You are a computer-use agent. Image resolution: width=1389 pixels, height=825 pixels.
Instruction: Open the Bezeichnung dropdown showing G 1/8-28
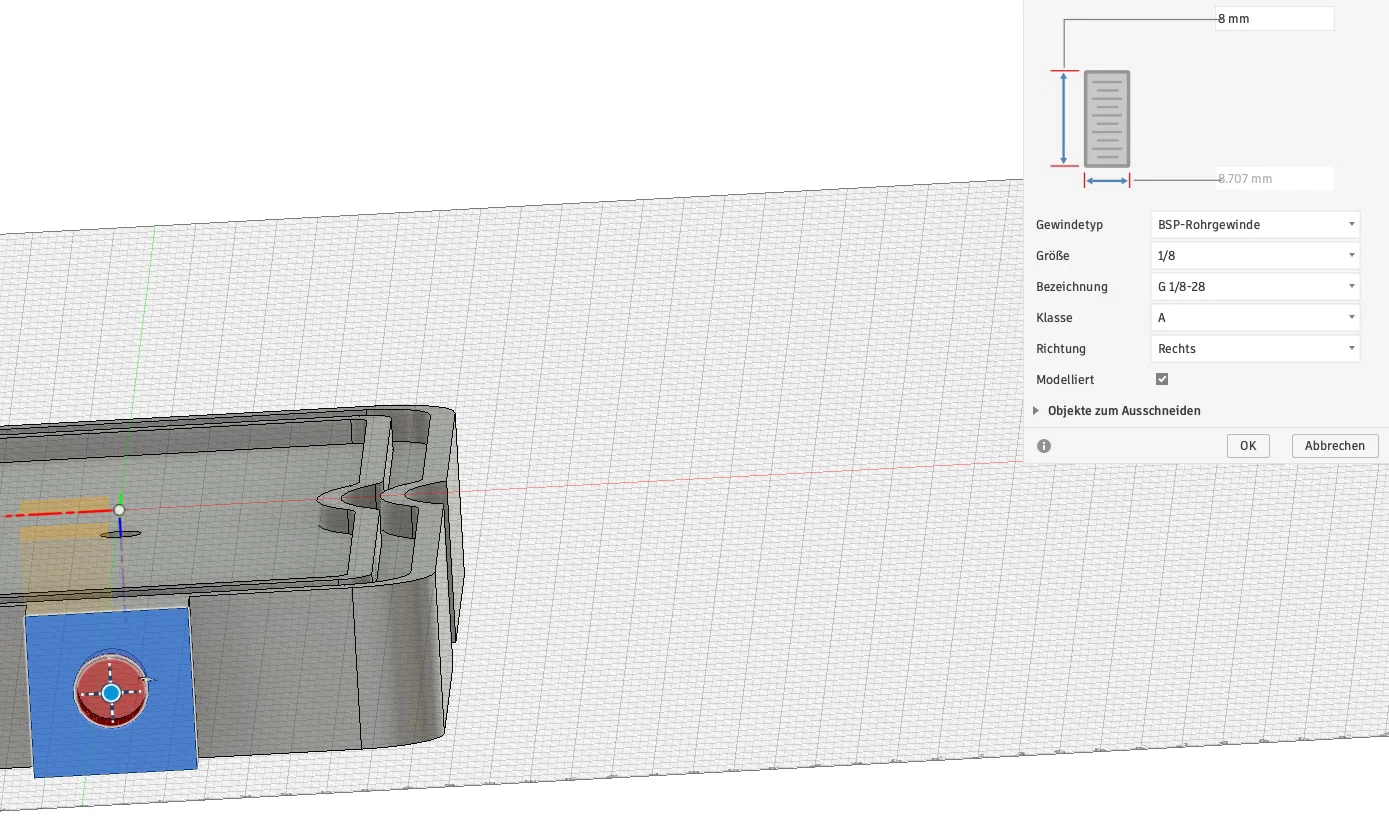pos(1255,287)
